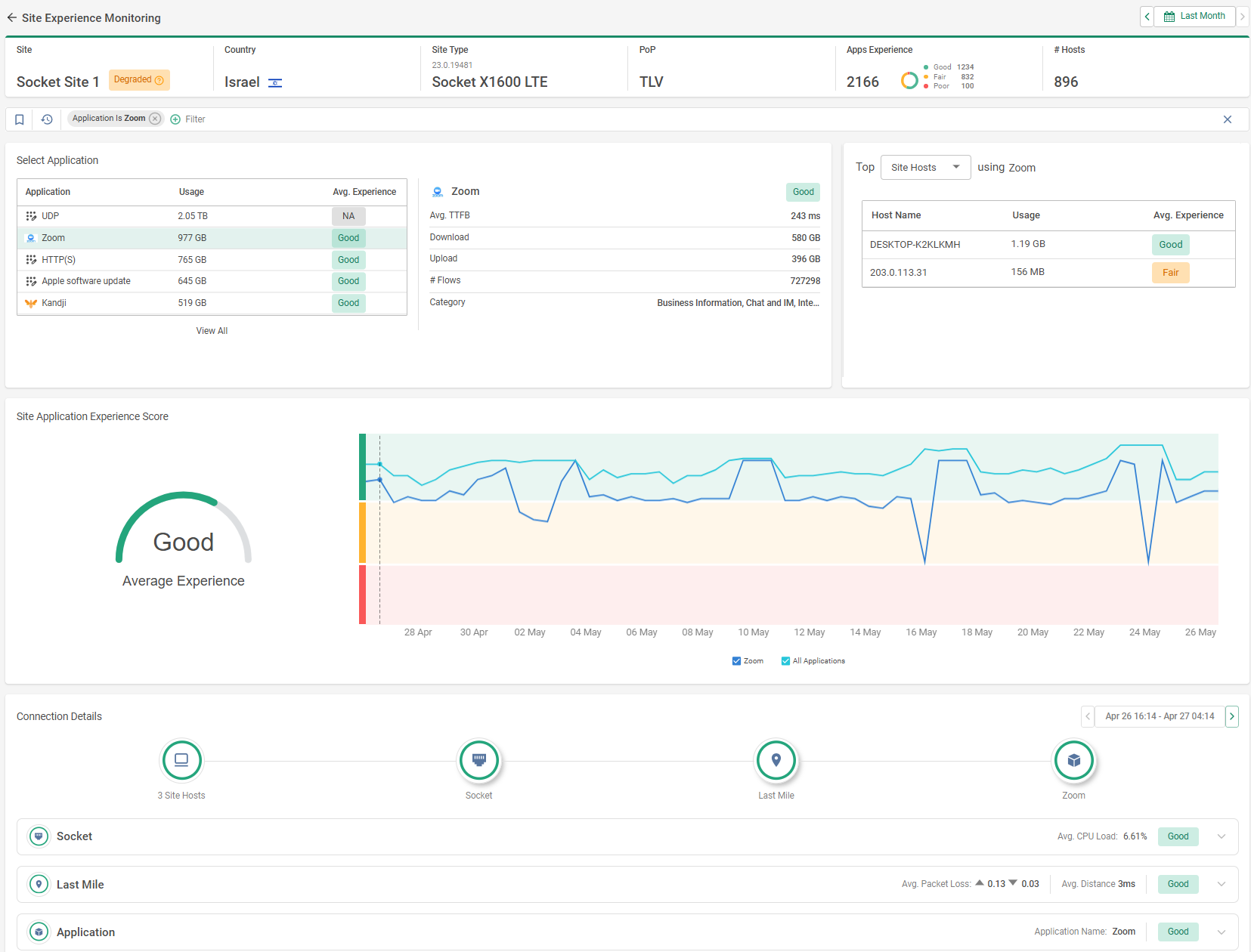Click the HTTP(S) application icon
The image size is (1251, 952).
click(x=31, y=260)
